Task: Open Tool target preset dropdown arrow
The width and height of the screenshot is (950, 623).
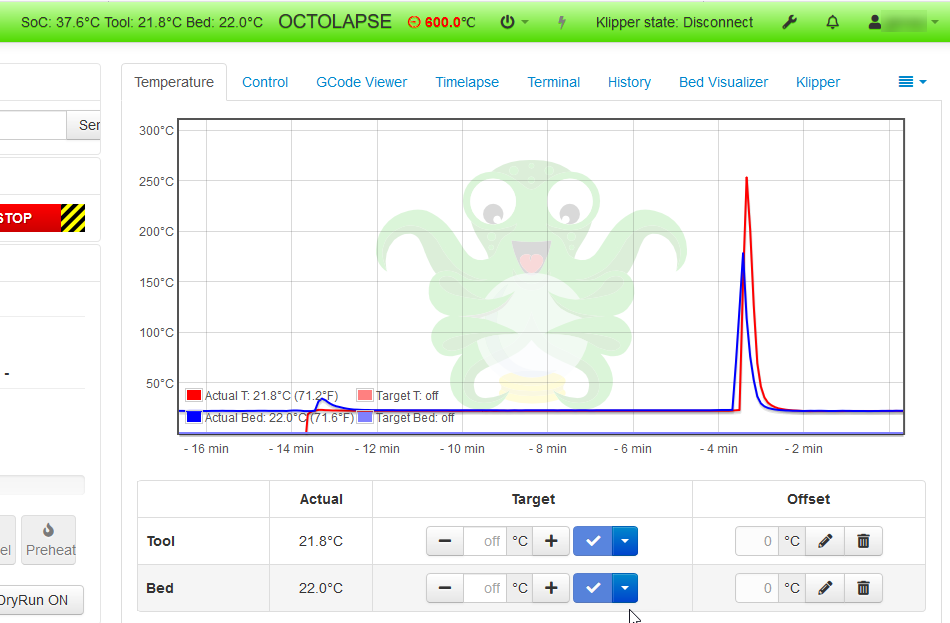Action: click(625, 541)
